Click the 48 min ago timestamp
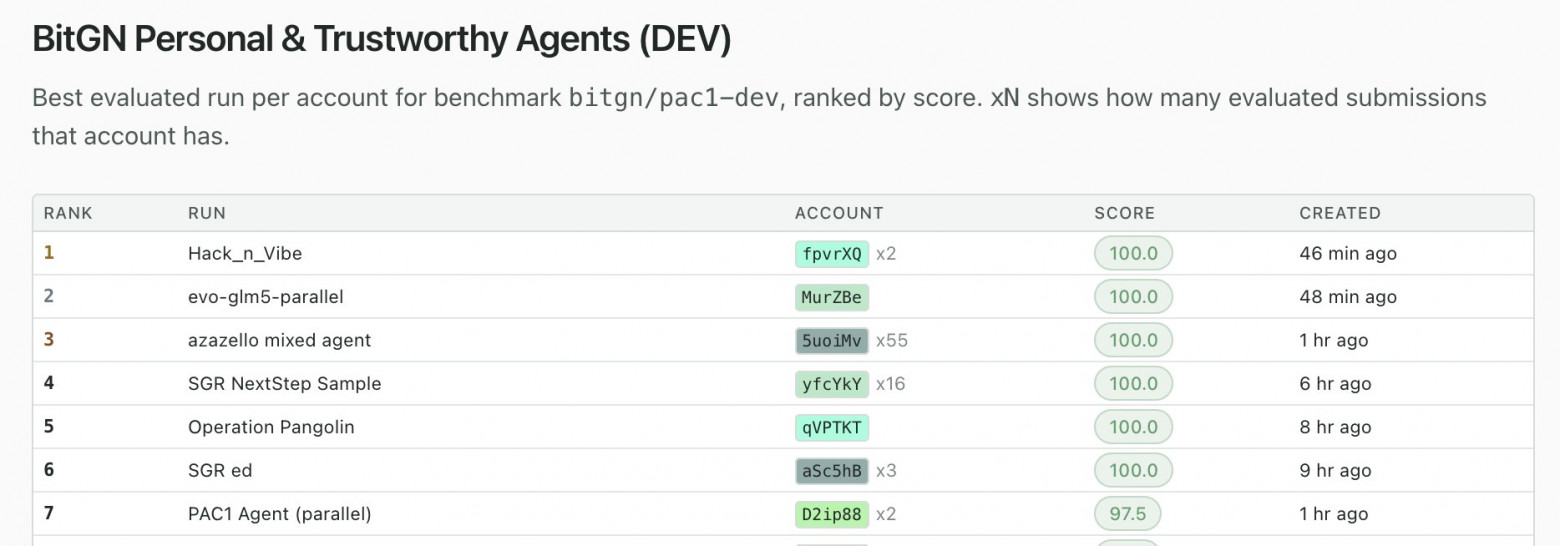1560x546 pixels. pyautogui.click(x=1348, y=297)
